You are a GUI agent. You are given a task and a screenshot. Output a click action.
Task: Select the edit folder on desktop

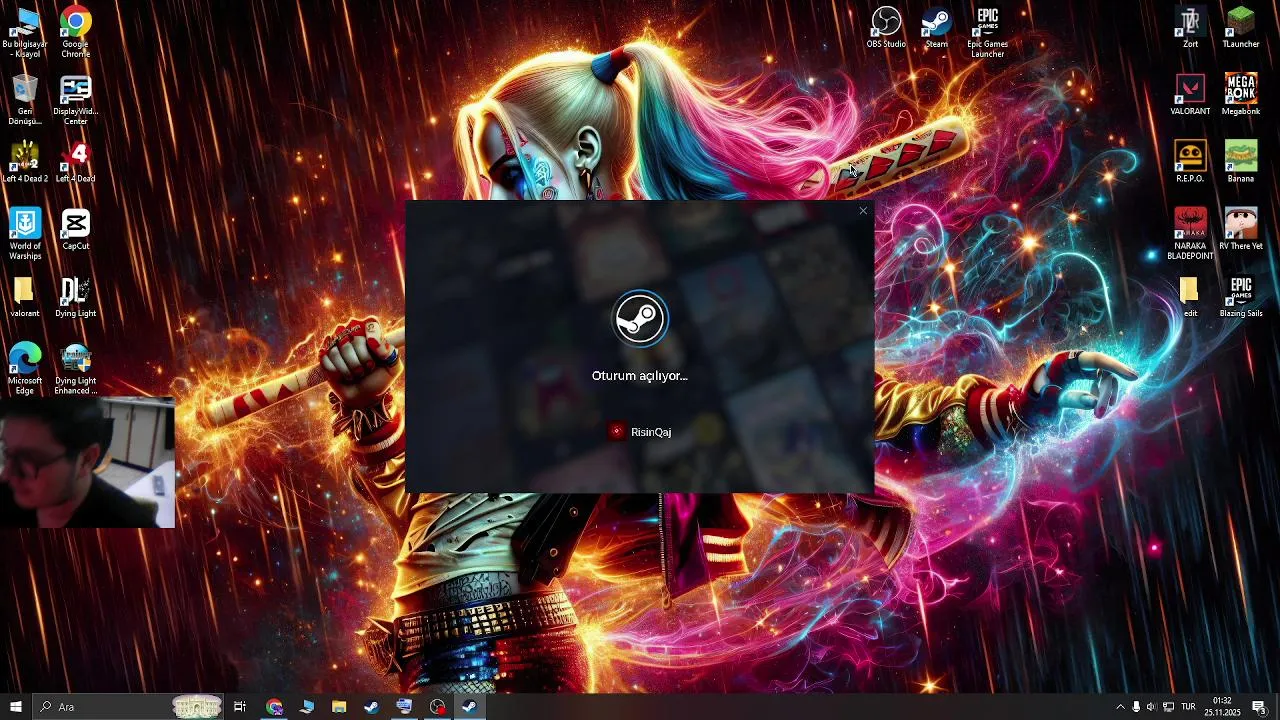click(1190, 297)
